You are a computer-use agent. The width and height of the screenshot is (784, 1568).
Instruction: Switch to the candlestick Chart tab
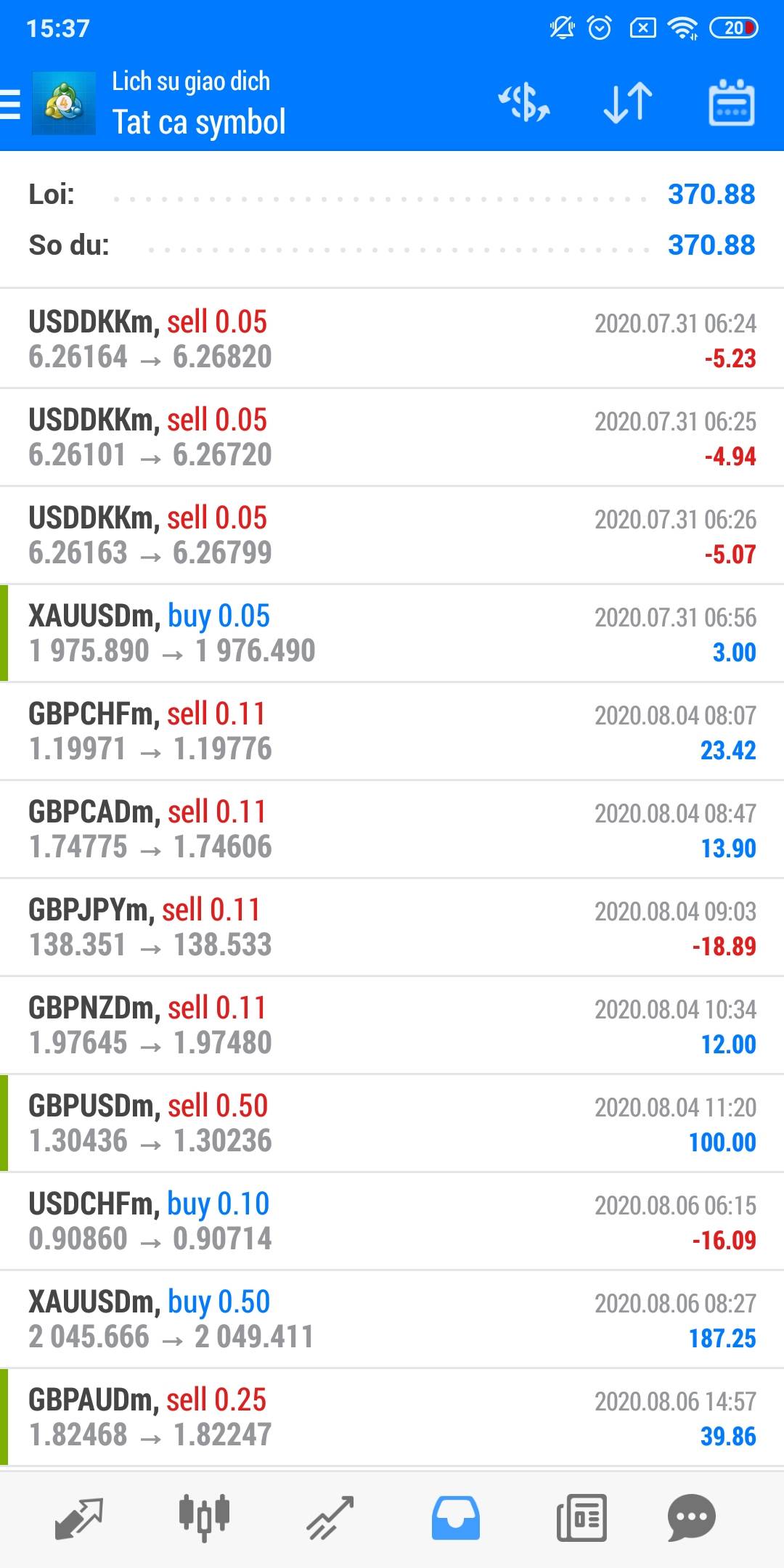pyautogui.click(x=204, y=1518)
